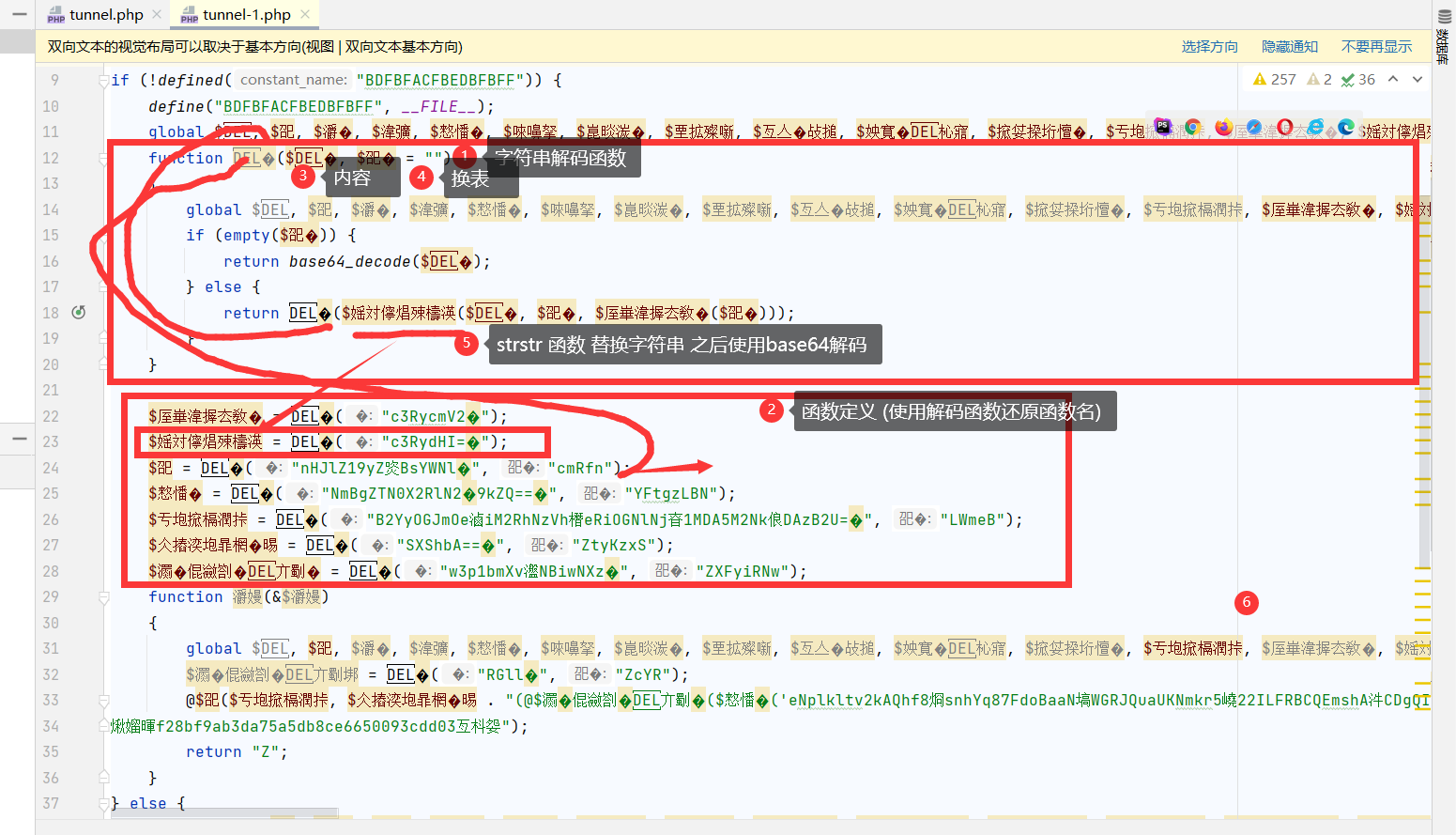Click the "ZtyKzxS" string on line 27
This screenshot has height=835, width=1456.
(614, 545)
